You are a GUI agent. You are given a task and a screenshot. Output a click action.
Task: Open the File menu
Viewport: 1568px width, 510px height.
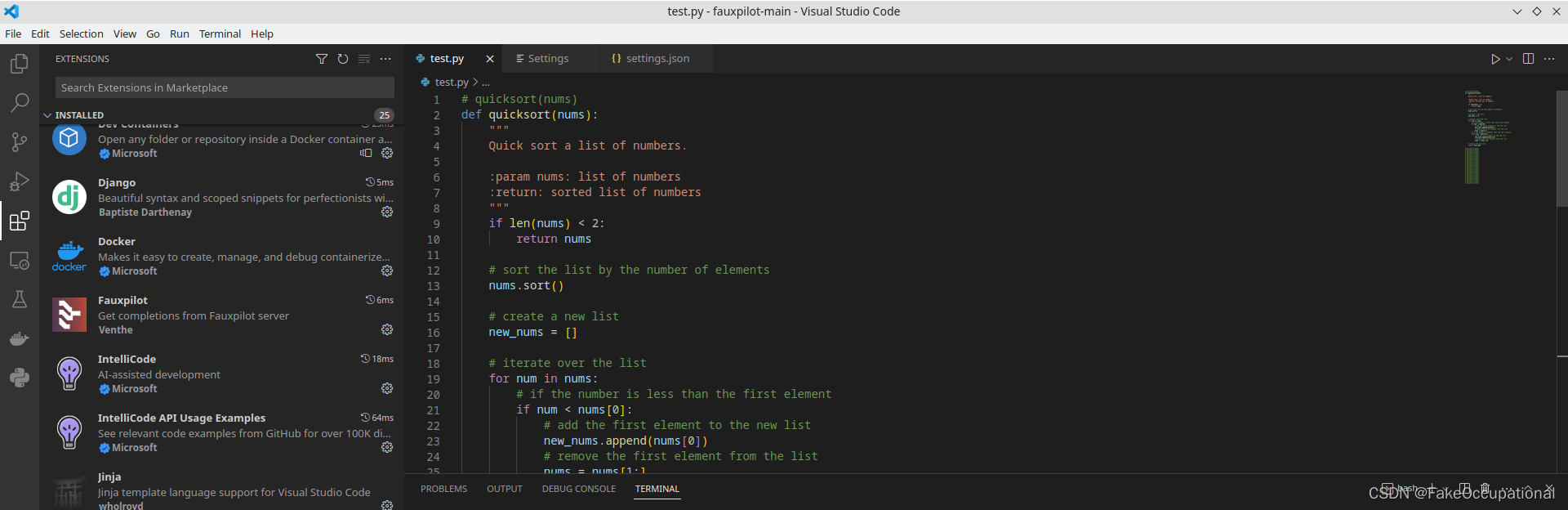[13, 34]
